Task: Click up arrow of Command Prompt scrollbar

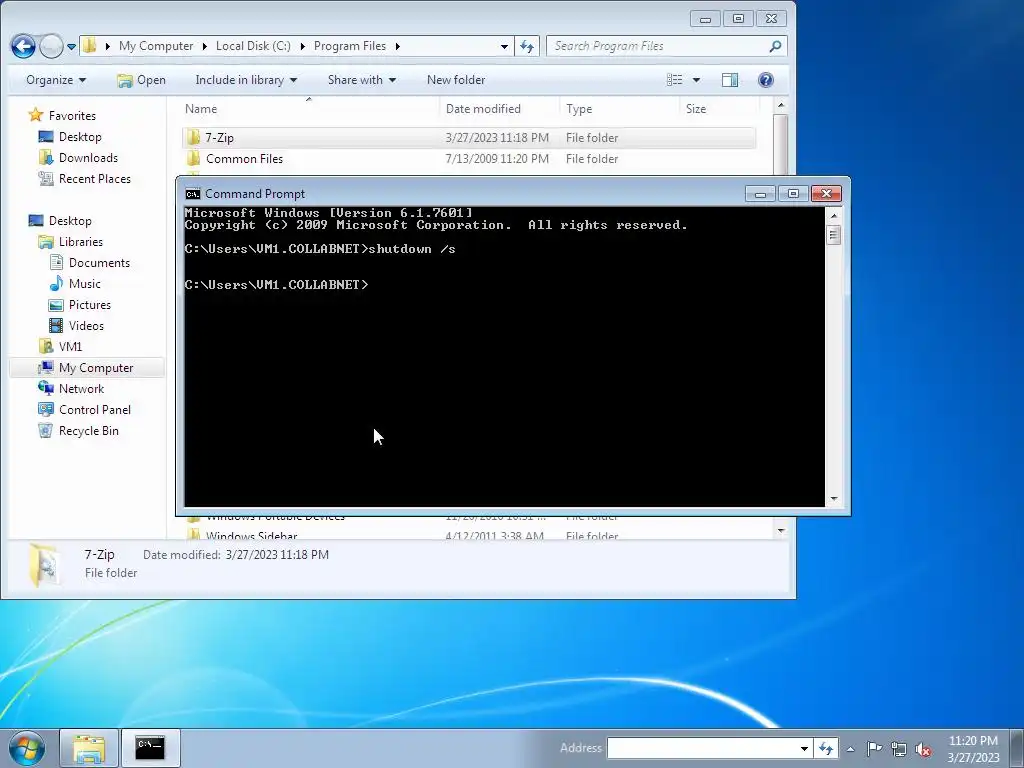Action: 833,216
